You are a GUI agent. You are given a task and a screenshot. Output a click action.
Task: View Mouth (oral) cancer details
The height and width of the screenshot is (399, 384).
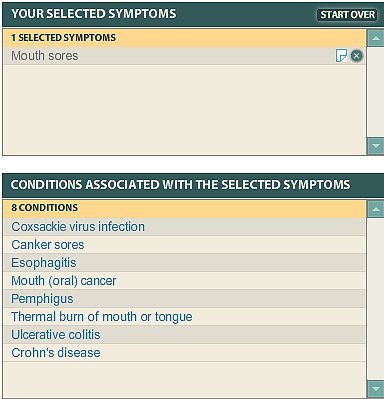64,281
